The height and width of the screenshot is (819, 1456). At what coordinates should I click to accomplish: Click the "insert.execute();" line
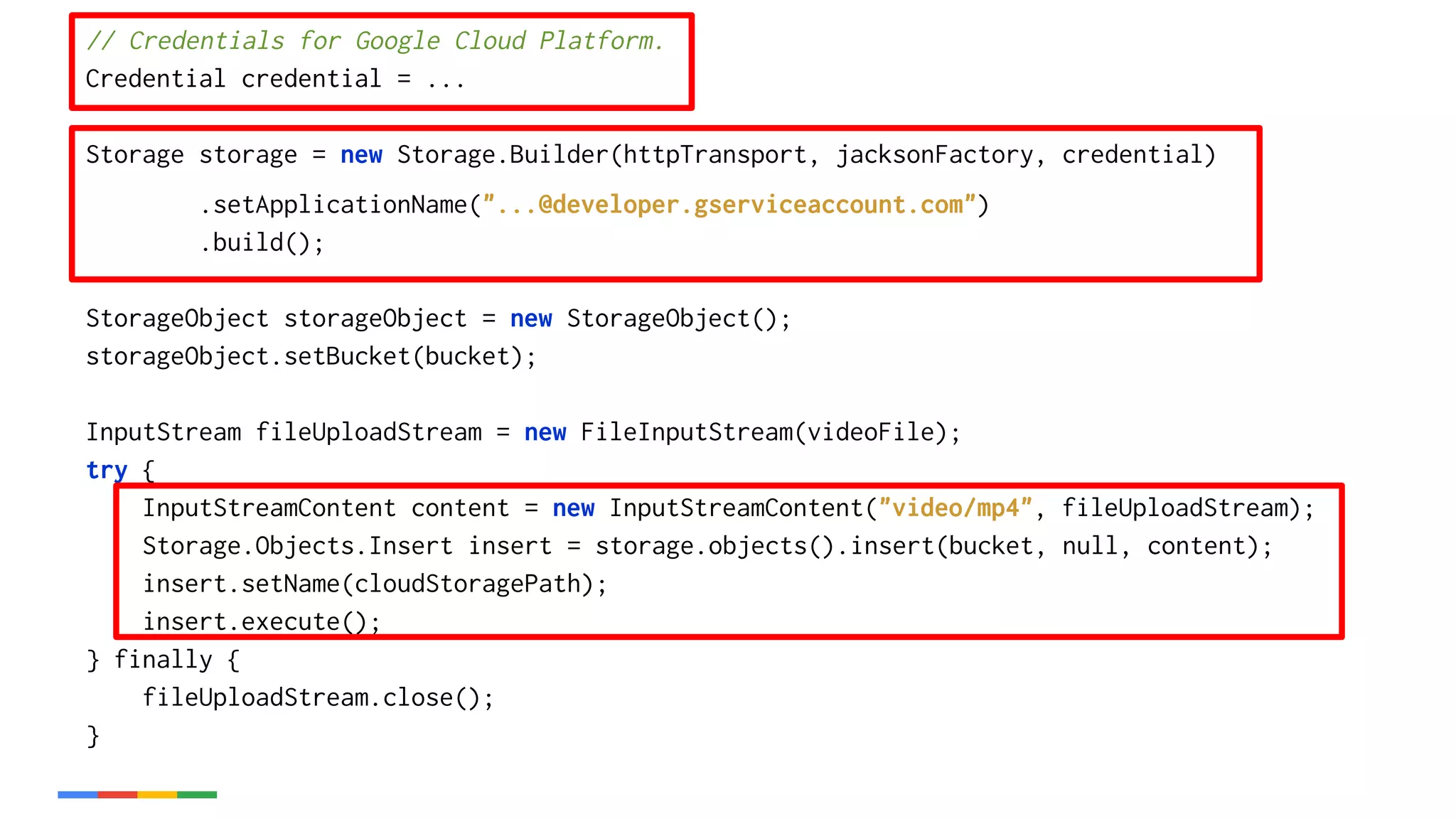point(262,621)
